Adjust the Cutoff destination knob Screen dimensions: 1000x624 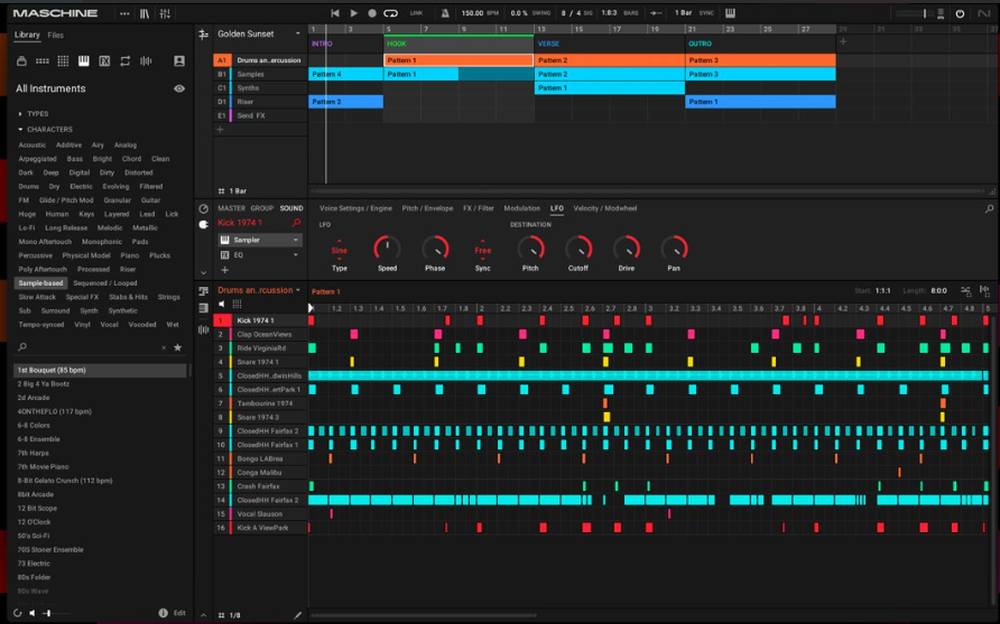click(578, 248)
